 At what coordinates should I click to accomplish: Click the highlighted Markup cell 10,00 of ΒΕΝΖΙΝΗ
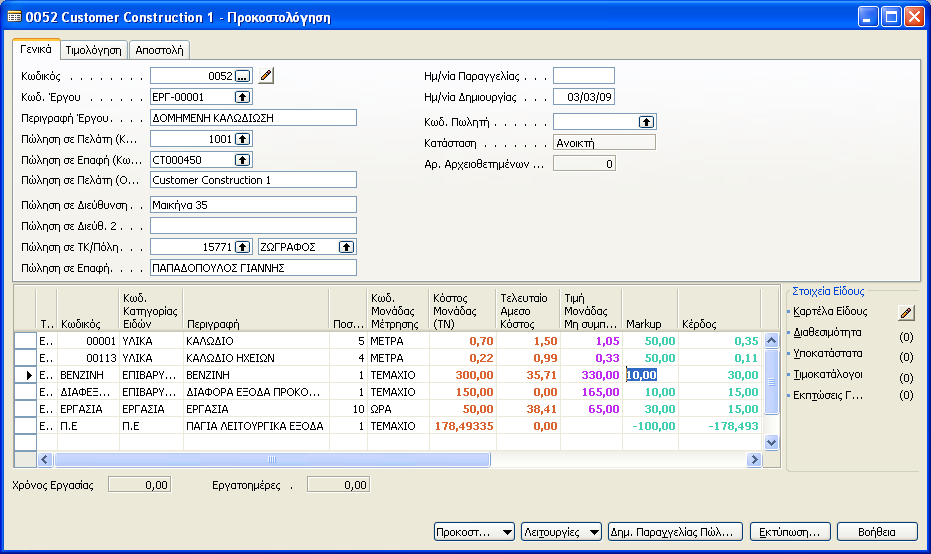[x=650, y=375]
